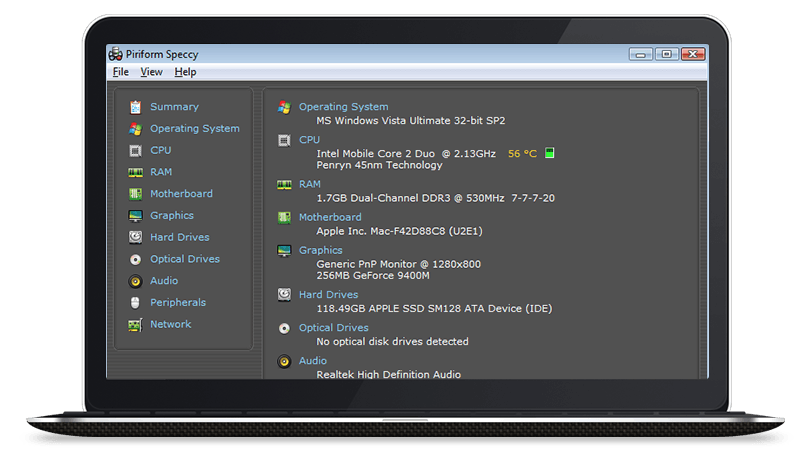Click the CPU chip icon in sidebar

tap(135, 150)
